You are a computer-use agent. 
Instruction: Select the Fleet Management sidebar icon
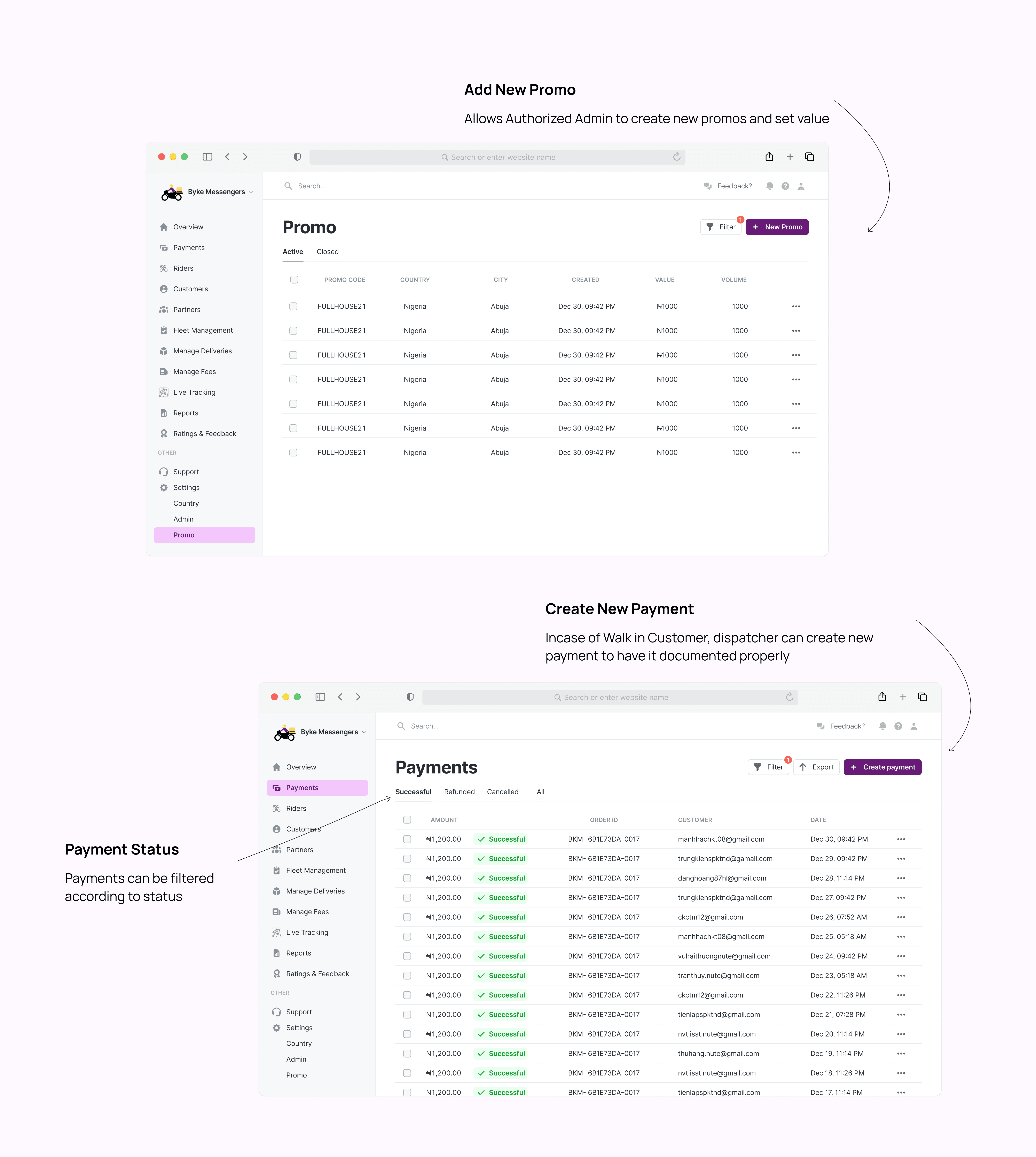tap(164, 330)
